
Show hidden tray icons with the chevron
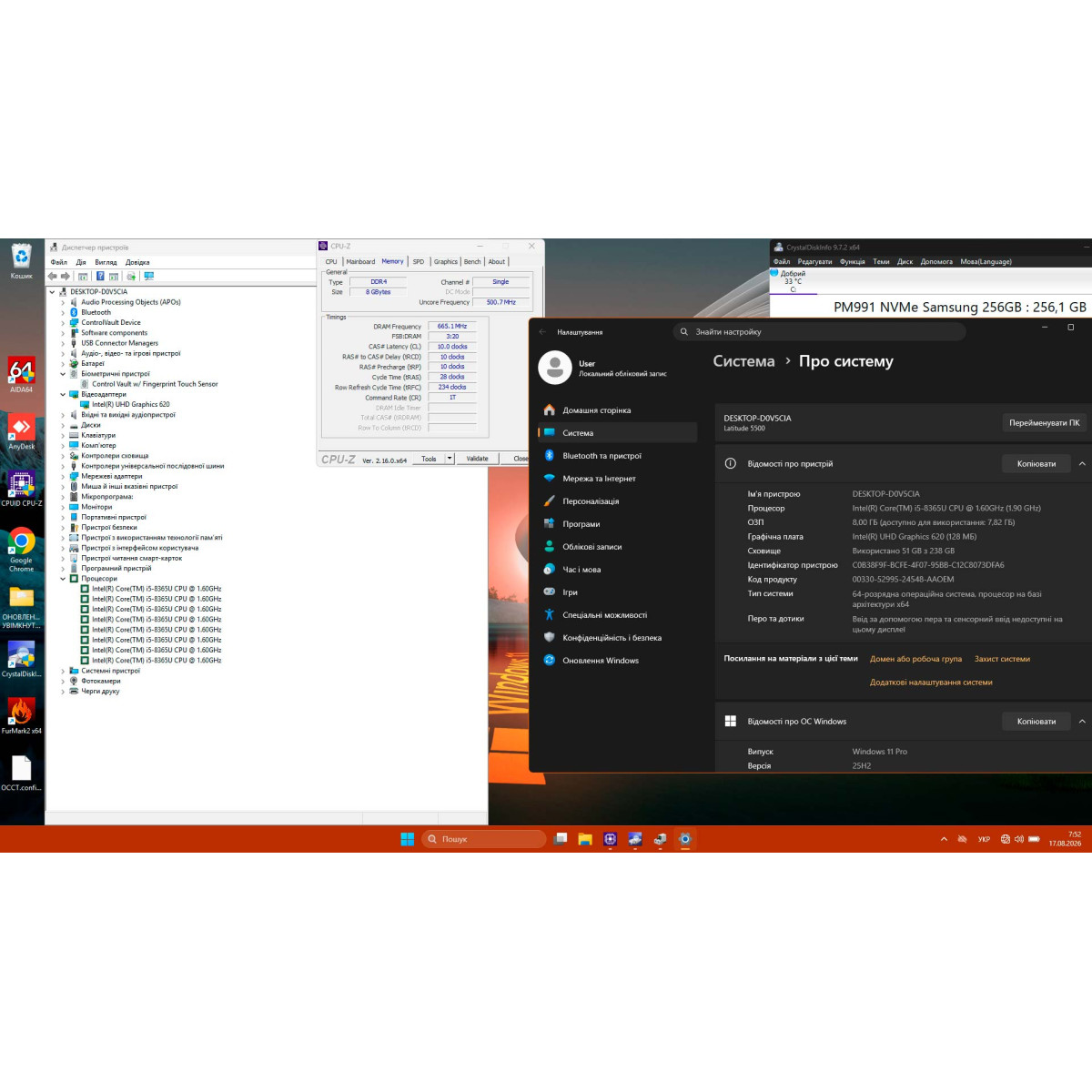click(x=944, y=839)
